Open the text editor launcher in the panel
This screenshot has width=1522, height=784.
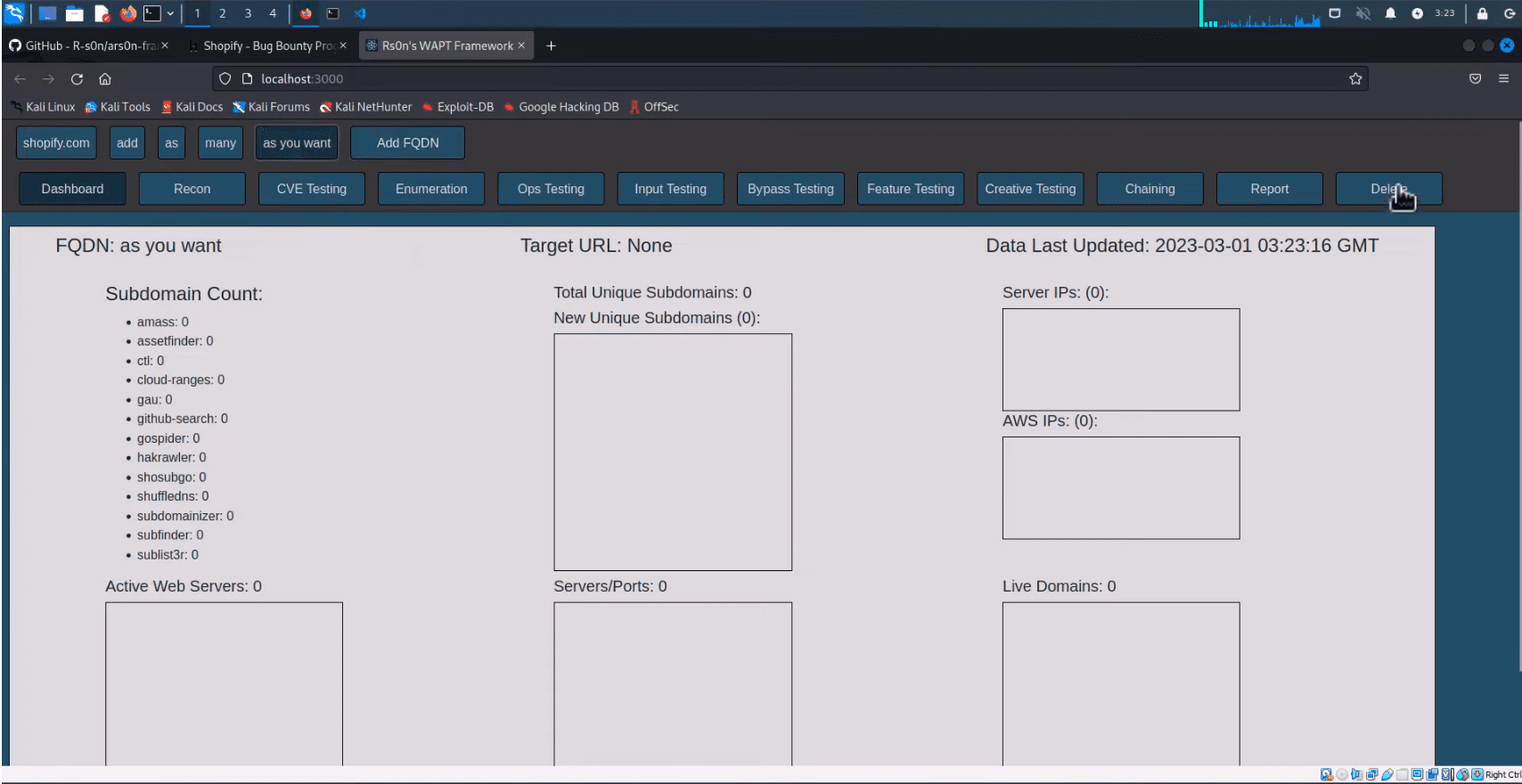point(102,13)
